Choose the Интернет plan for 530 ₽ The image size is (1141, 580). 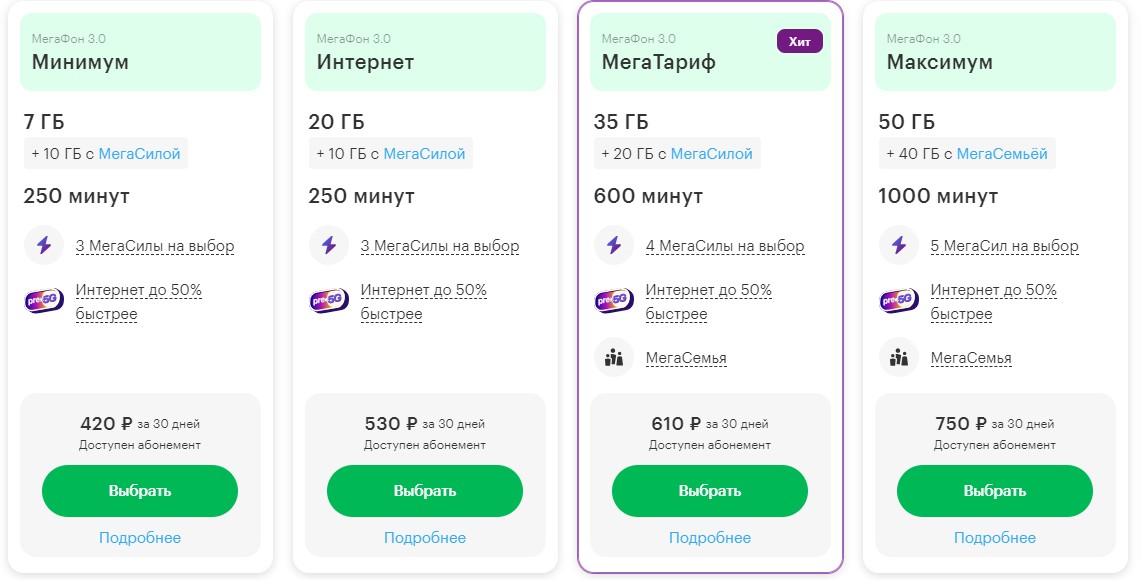(425, 491)
